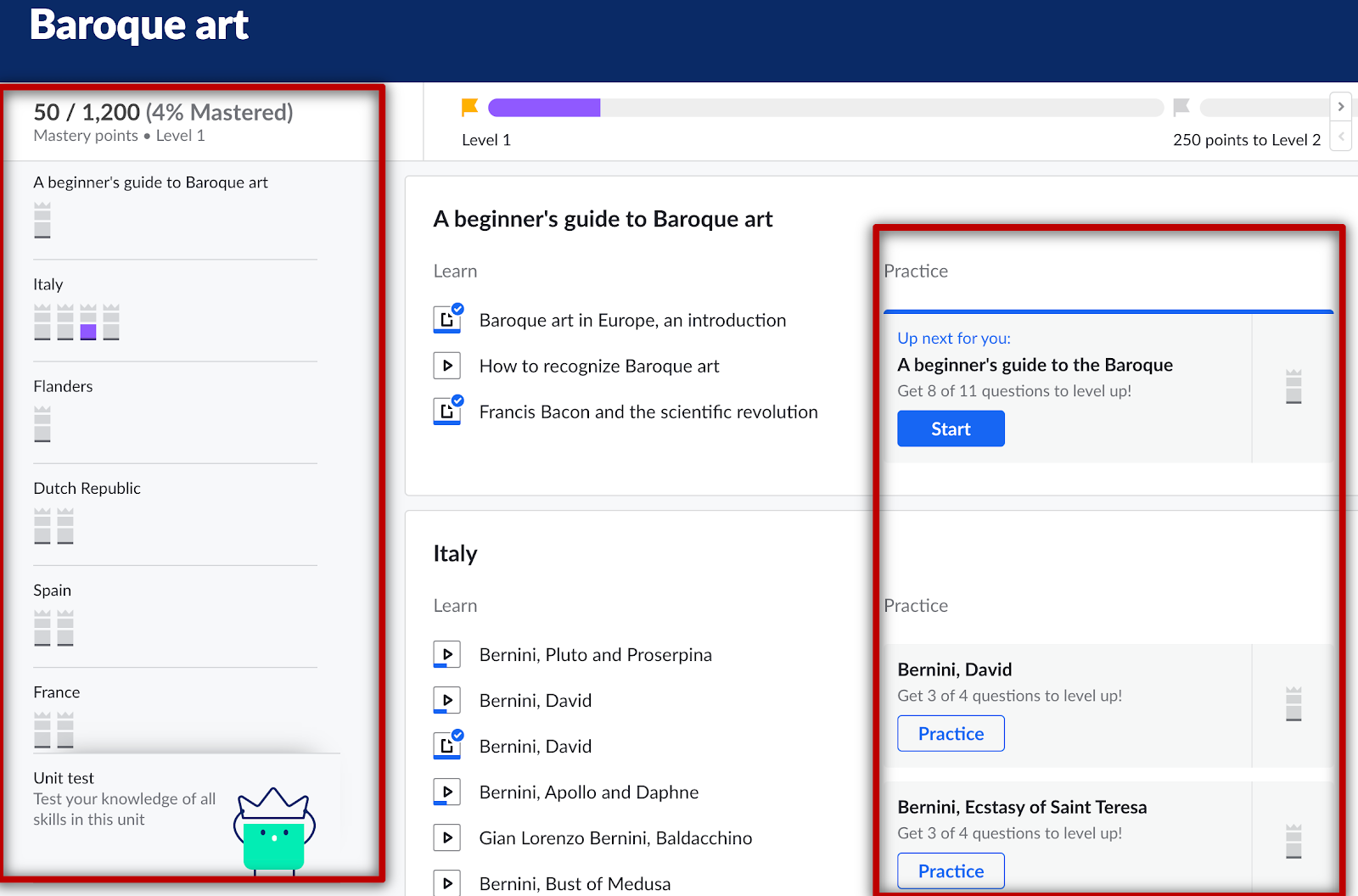1358x896 pixels.
Task: Select Spain in the sidebar
Action: point(52,590)
